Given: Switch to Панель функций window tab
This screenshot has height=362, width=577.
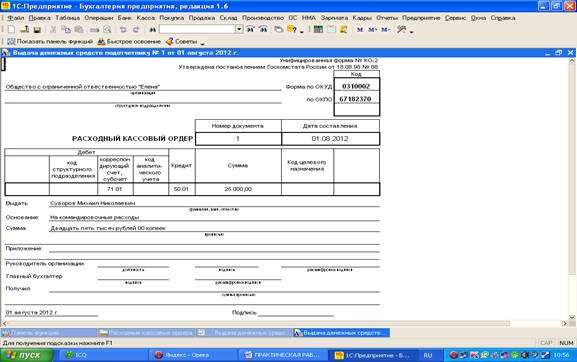Looking at the screenshot, I should [49, 333].
